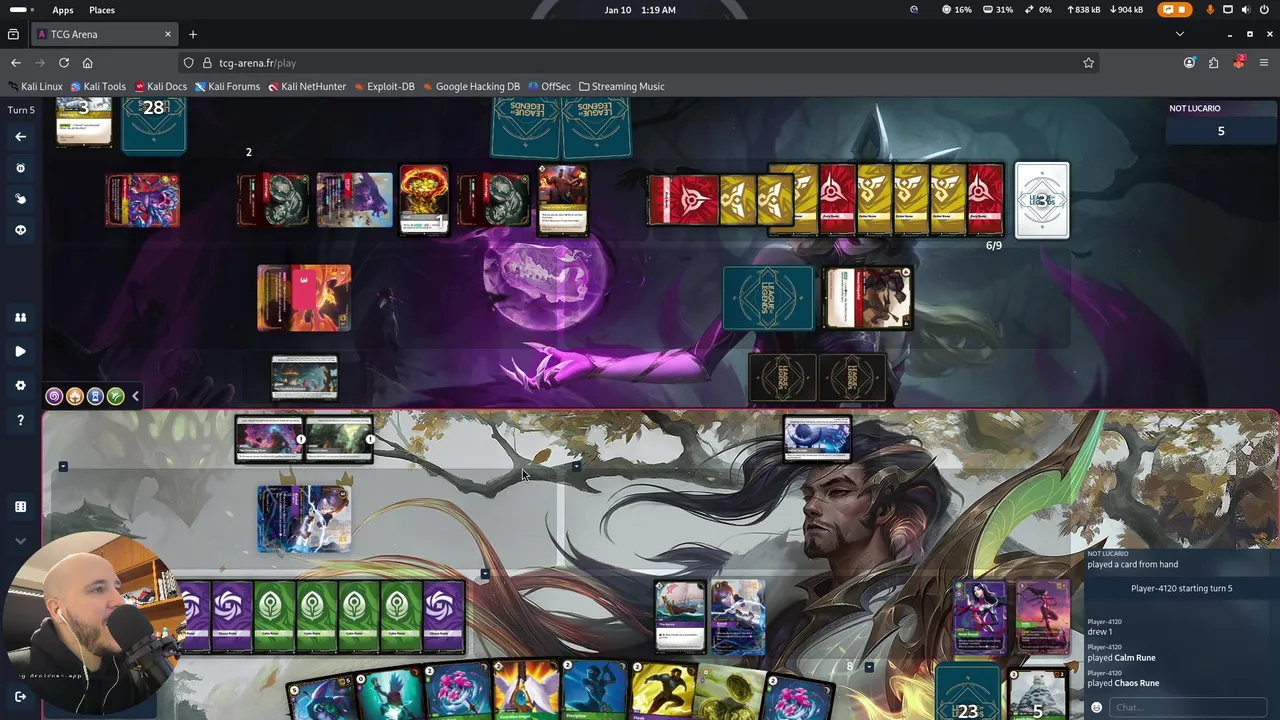
Task: Open the clock showing Jan 10
Action: coord(640,10)
